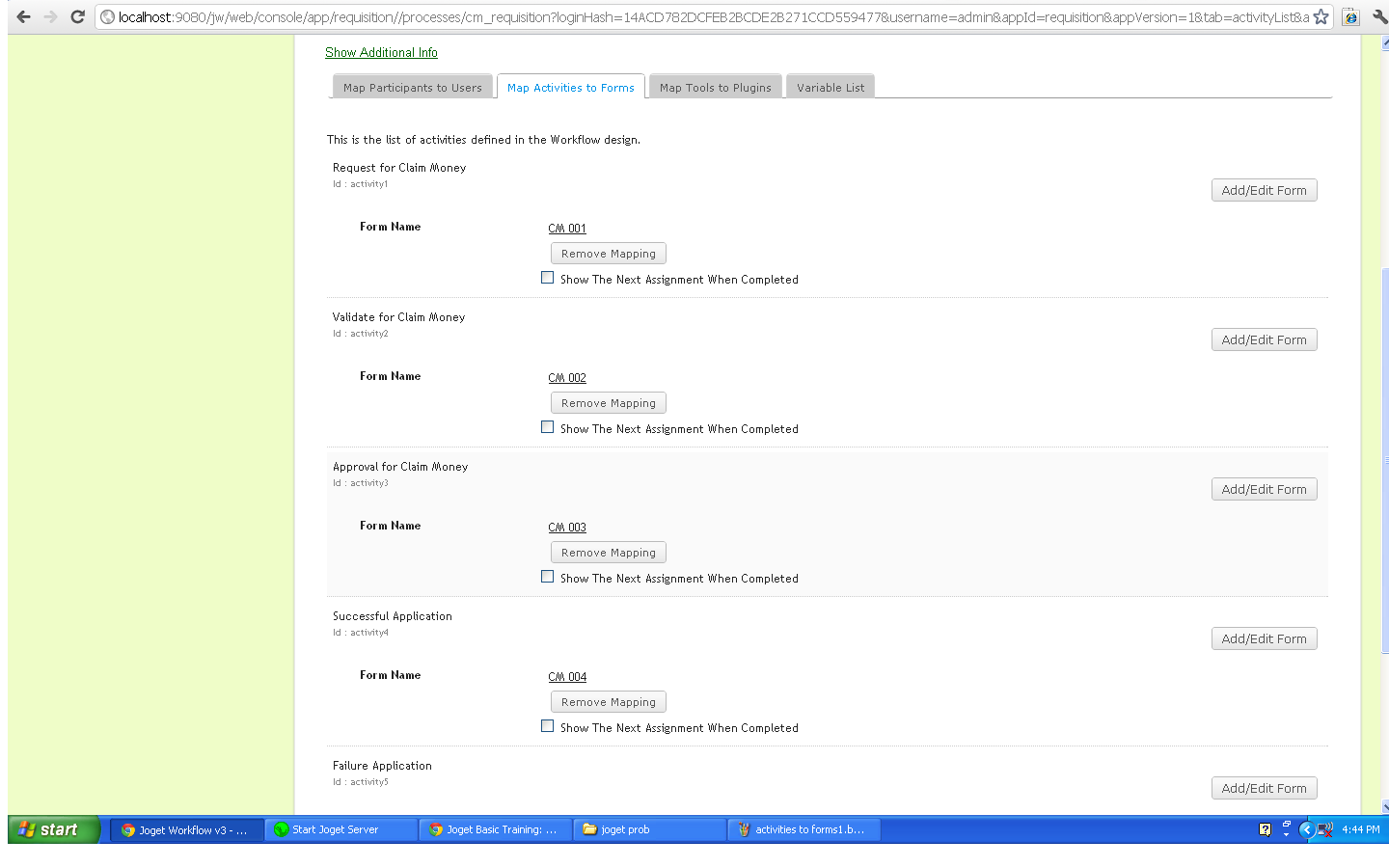The height and width of the screenshot is (868, 1389).
Task: Reload the page with the refresh icon
Action: point(78,16)
